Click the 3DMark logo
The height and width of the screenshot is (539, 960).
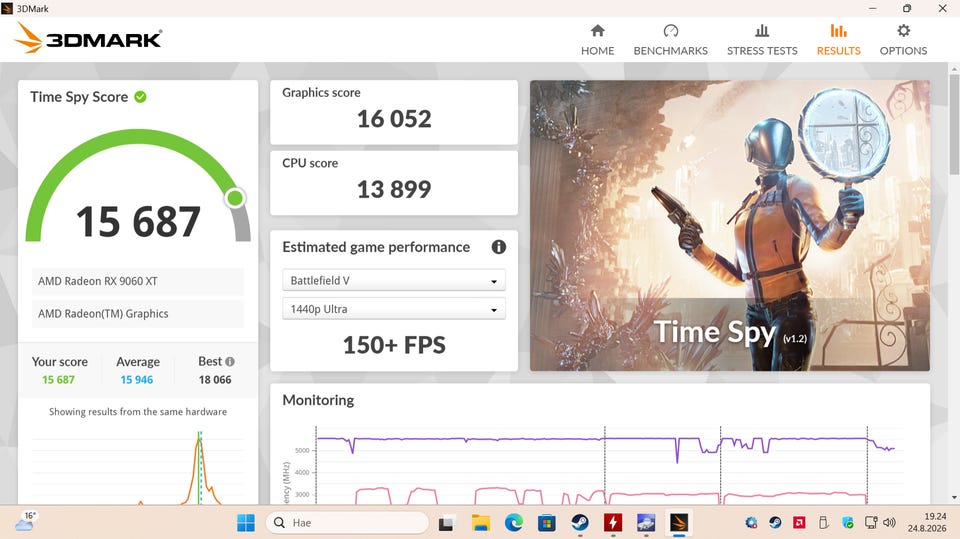(88, 38)
